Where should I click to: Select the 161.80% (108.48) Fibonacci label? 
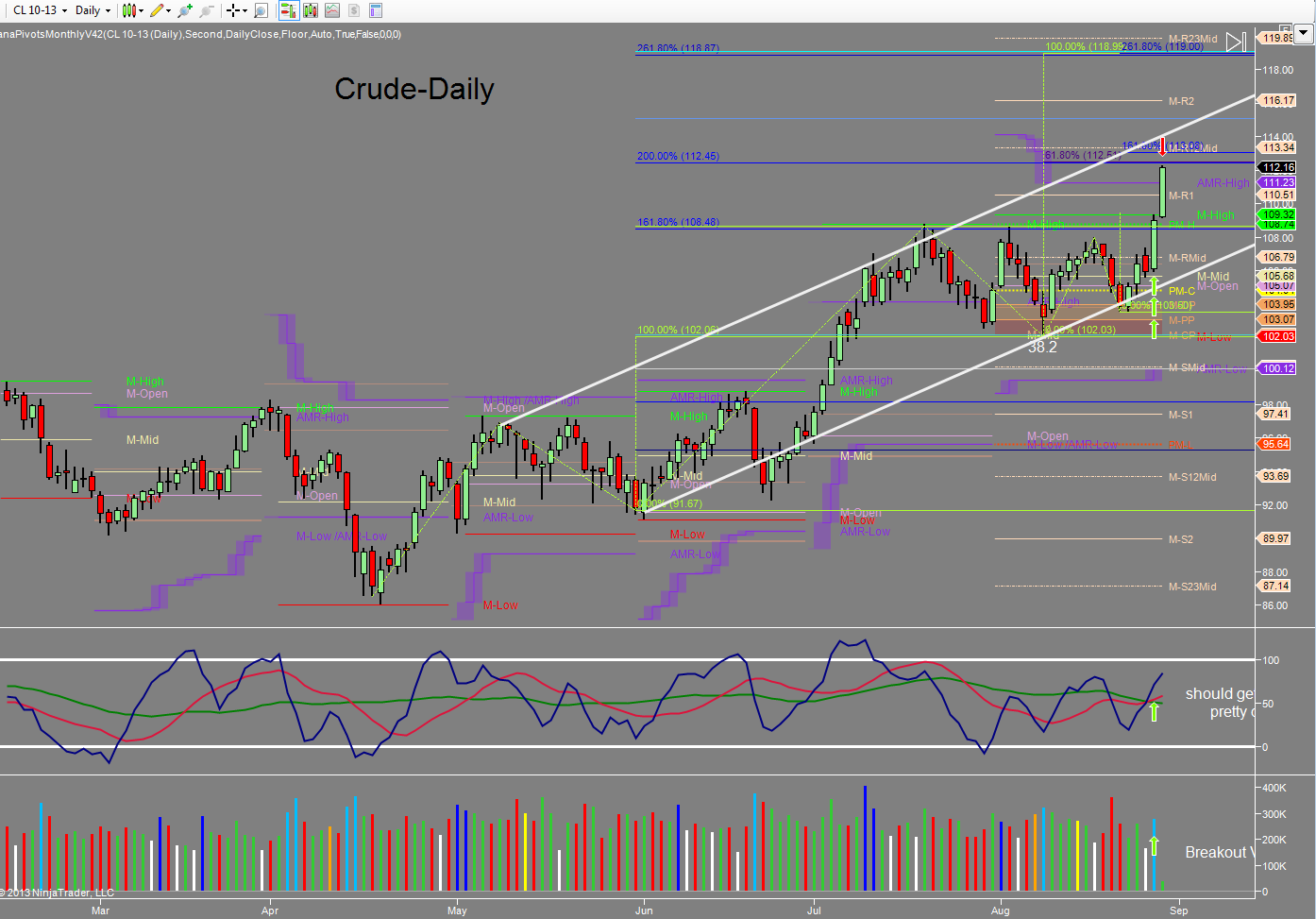pyautogui.click(x=678, y=223)
